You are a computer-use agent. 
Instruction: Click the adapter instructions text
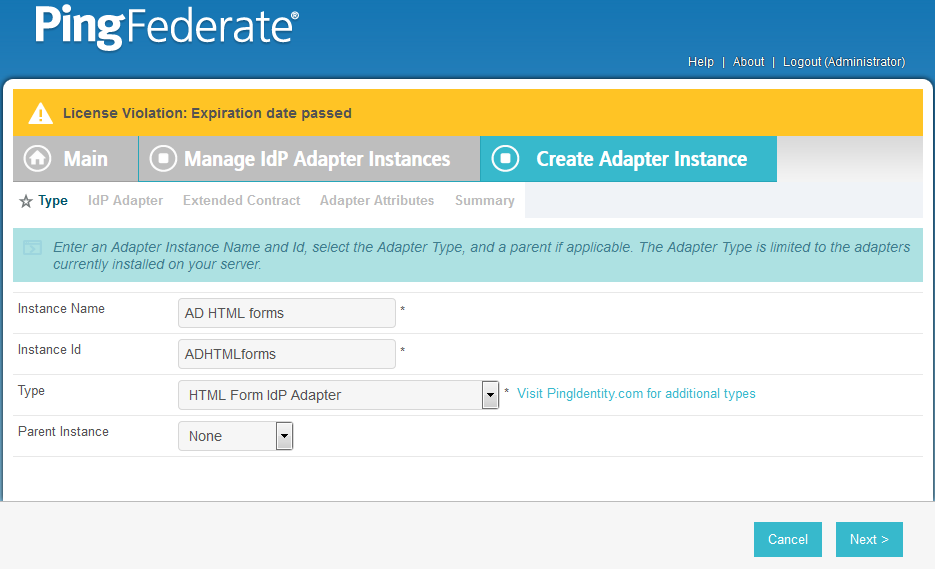point(481,255)
